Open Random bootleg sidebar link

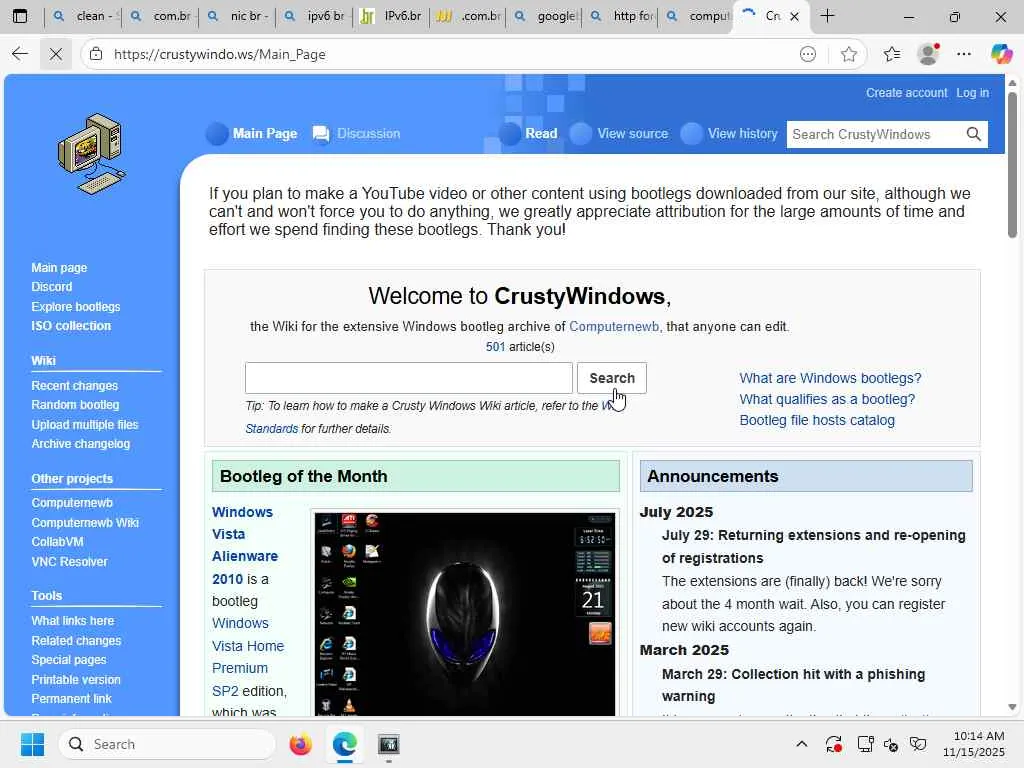[75, 404]
